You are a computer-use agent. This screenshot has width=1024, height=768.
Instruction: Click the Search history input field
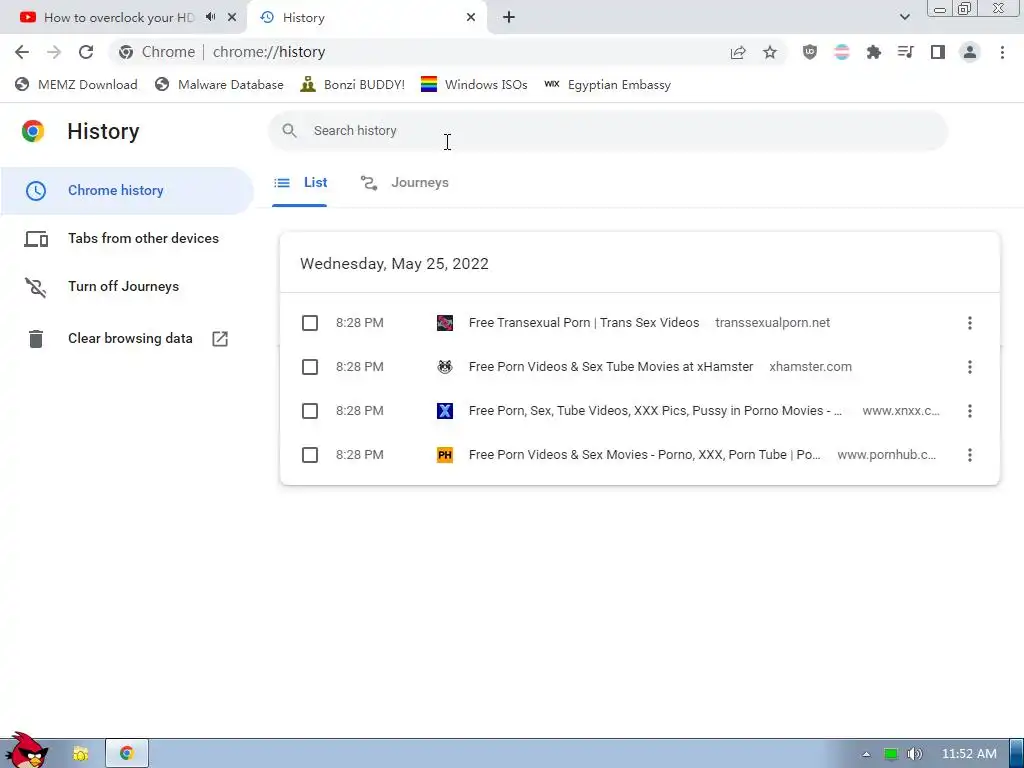(607, 131)
